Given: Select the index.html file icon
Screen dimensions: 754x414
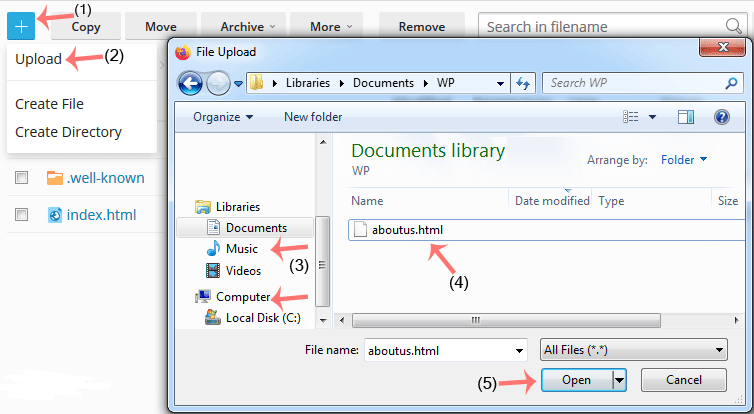Looking at the screenshot, I should tap(55, 214).
